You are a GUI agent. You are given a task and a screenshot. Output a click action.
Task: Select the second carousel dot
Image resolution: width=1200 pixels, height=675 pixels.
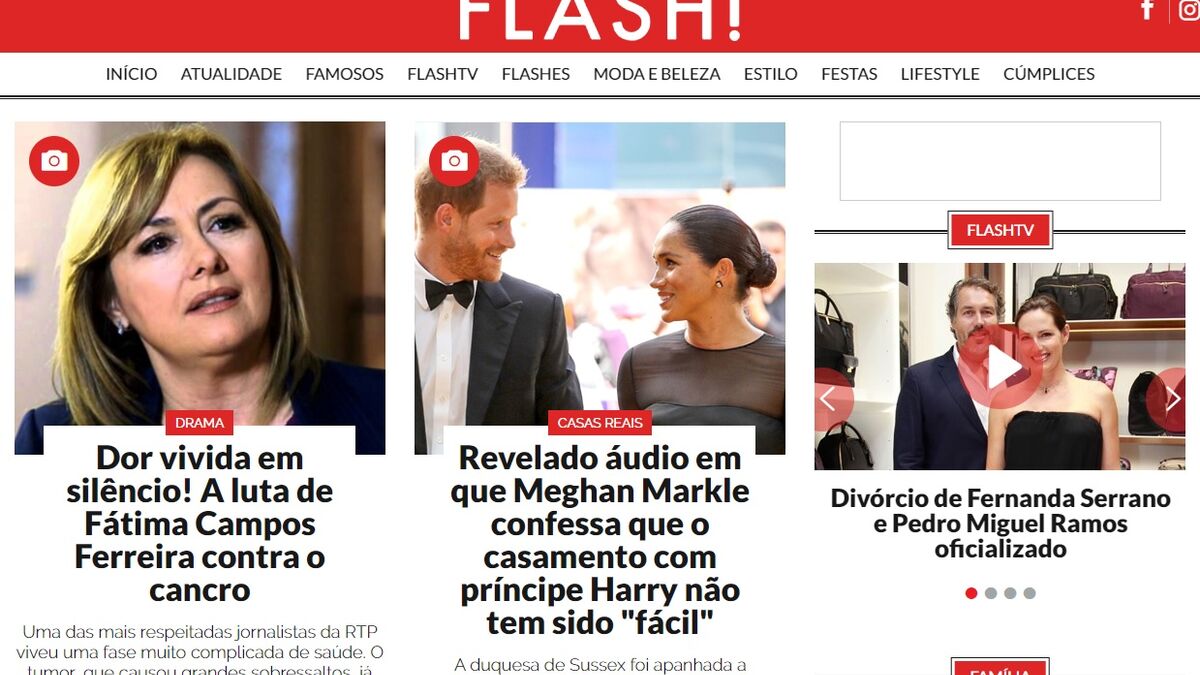point(991,593)
